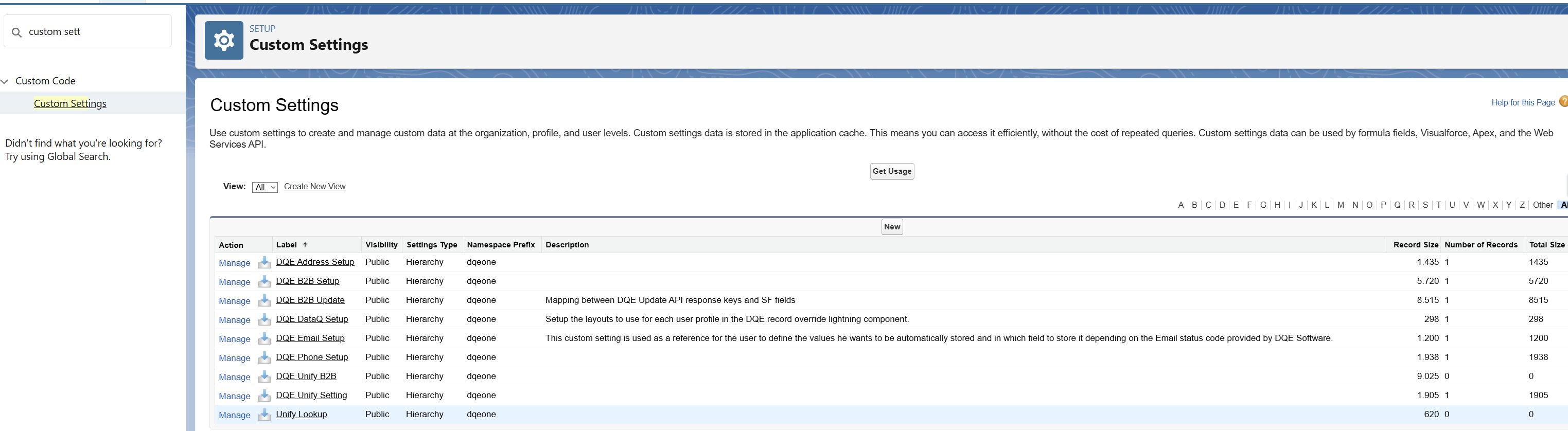Click record size 9.025 in DQE Unify B2B row
Viewport: 1568px width, 431px height.
(x=1428, y=376)
